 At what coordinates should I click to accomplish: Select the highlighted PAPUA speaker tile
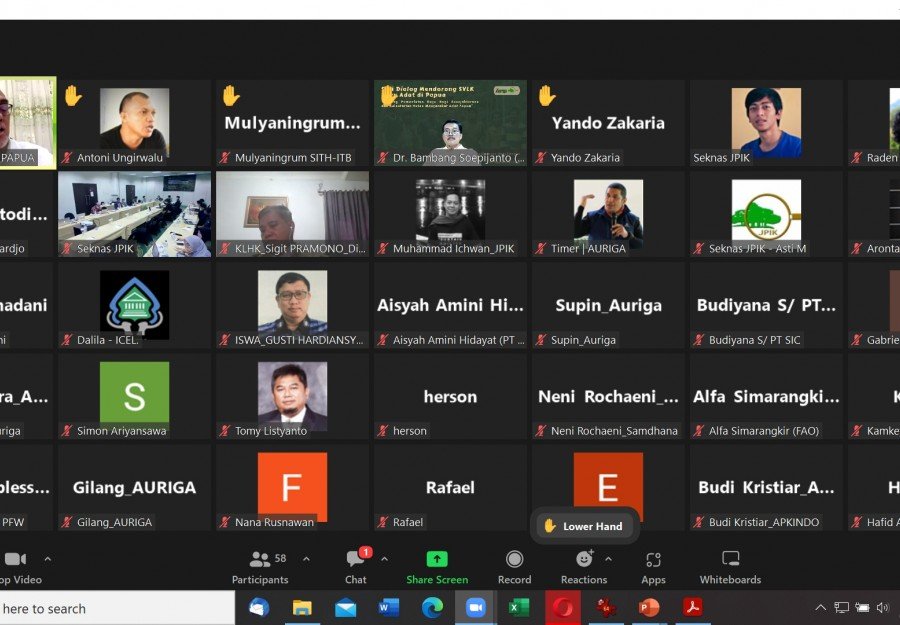(x=28, y=123)
